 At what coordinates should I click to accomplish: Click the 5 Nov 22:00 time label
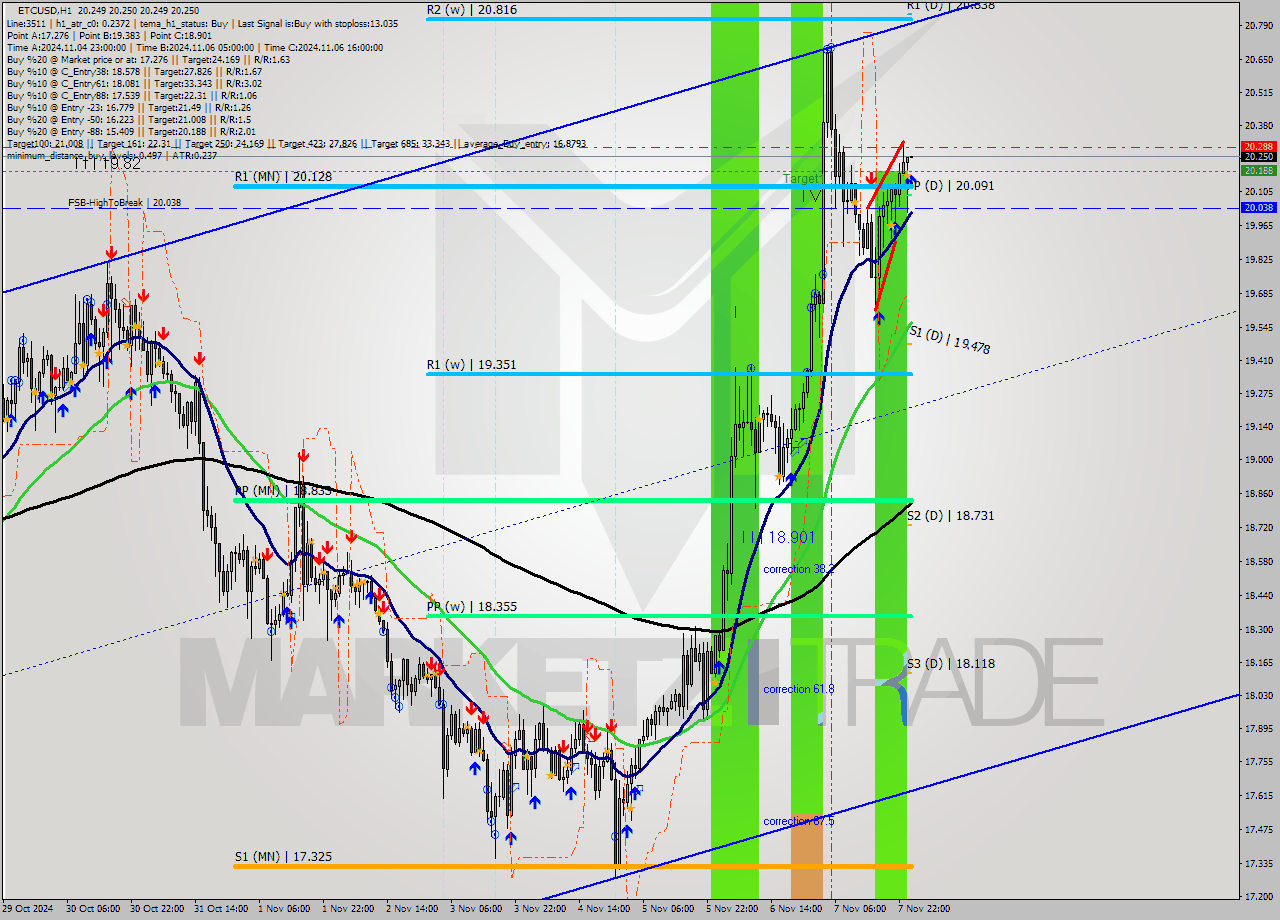(733, 909)
